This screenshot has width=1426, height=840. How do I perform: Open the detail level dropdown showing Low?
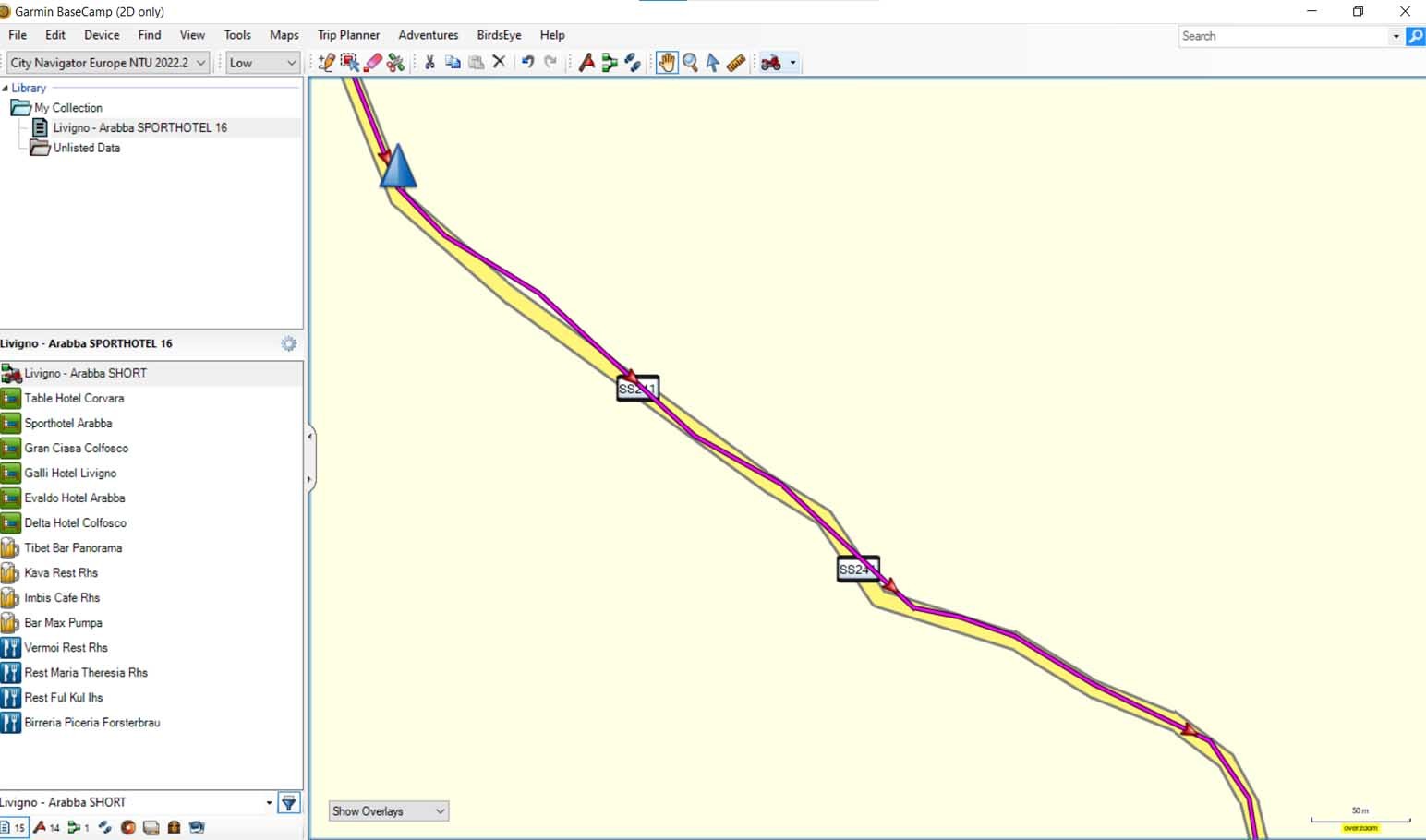point(263,63)
